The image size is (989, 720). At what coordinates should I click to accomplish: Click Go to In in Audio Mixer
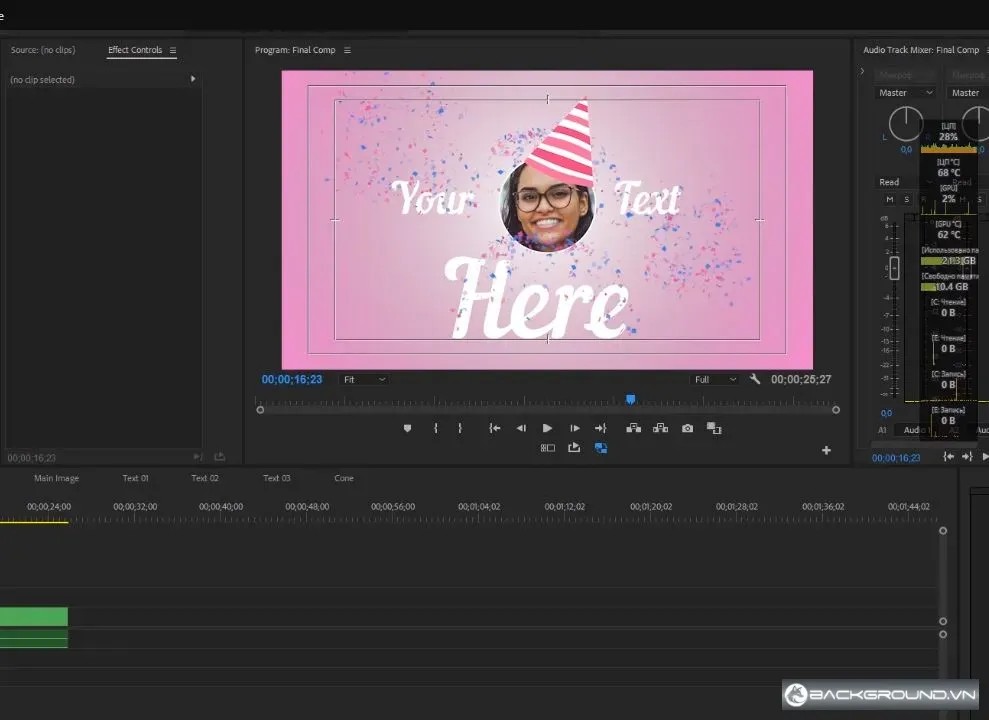pos(948,456)
